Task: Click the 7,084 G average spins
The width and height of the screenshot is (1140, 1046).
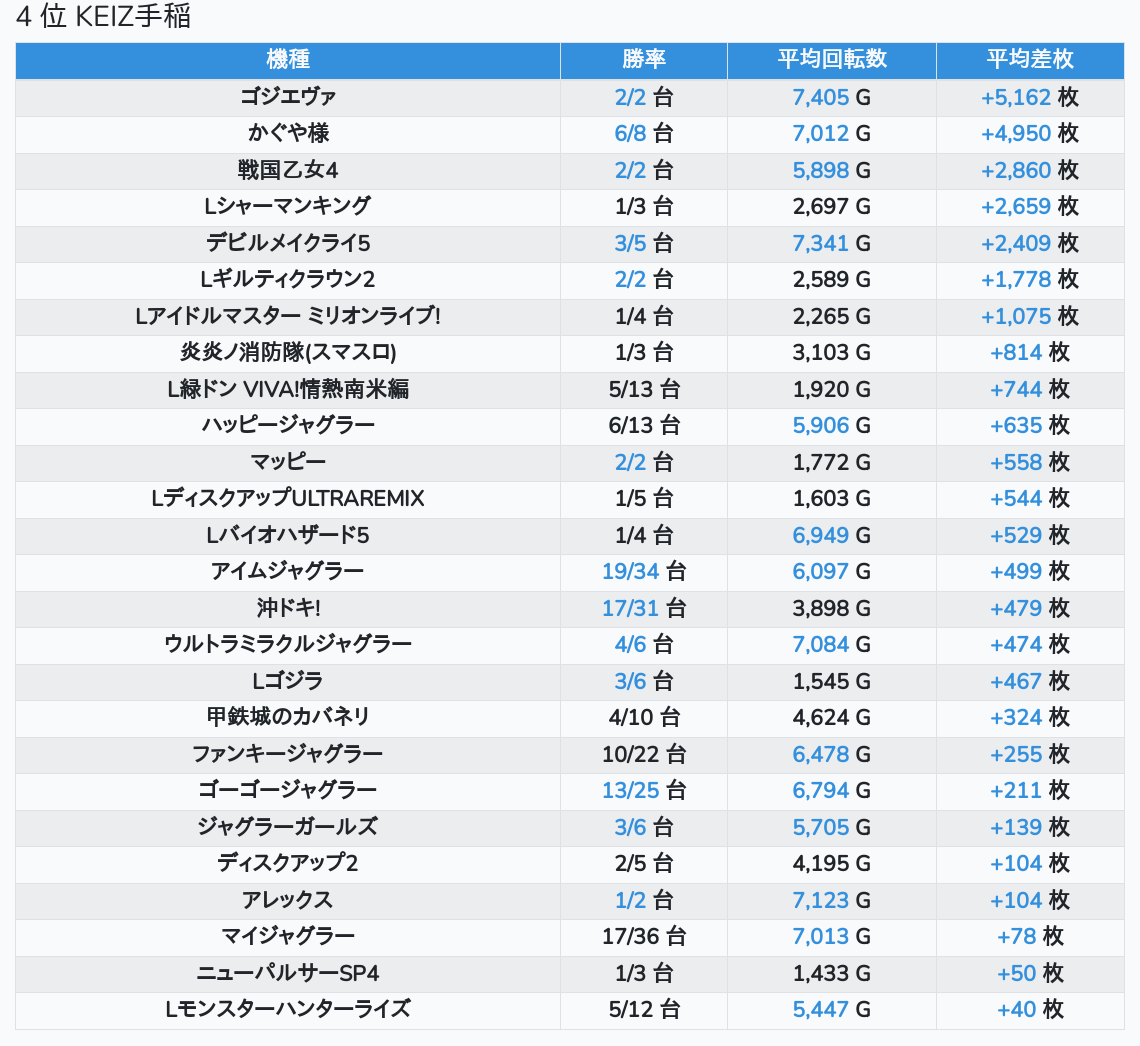Action: (832, 645)
